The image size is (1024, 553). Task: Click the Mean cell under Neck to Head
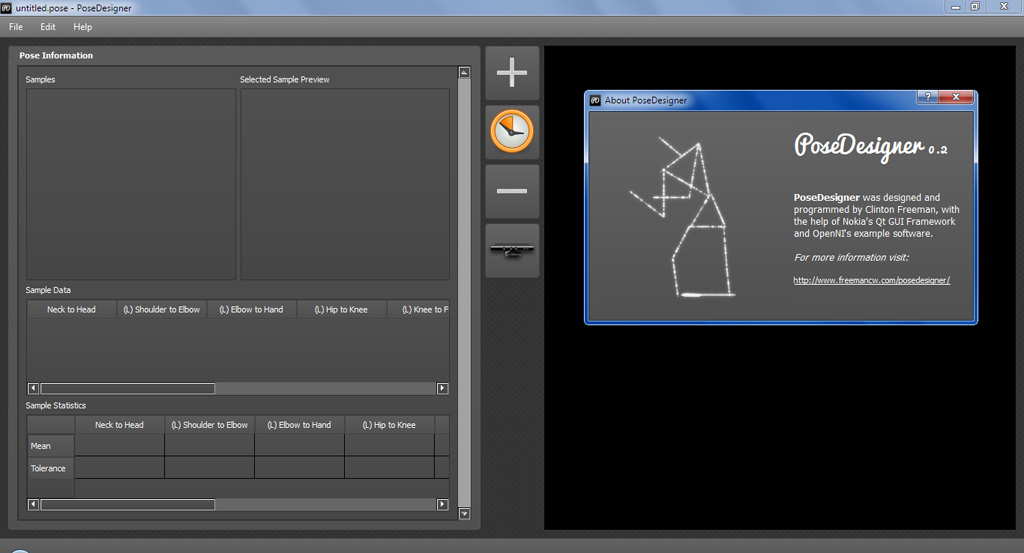point(120,445)
